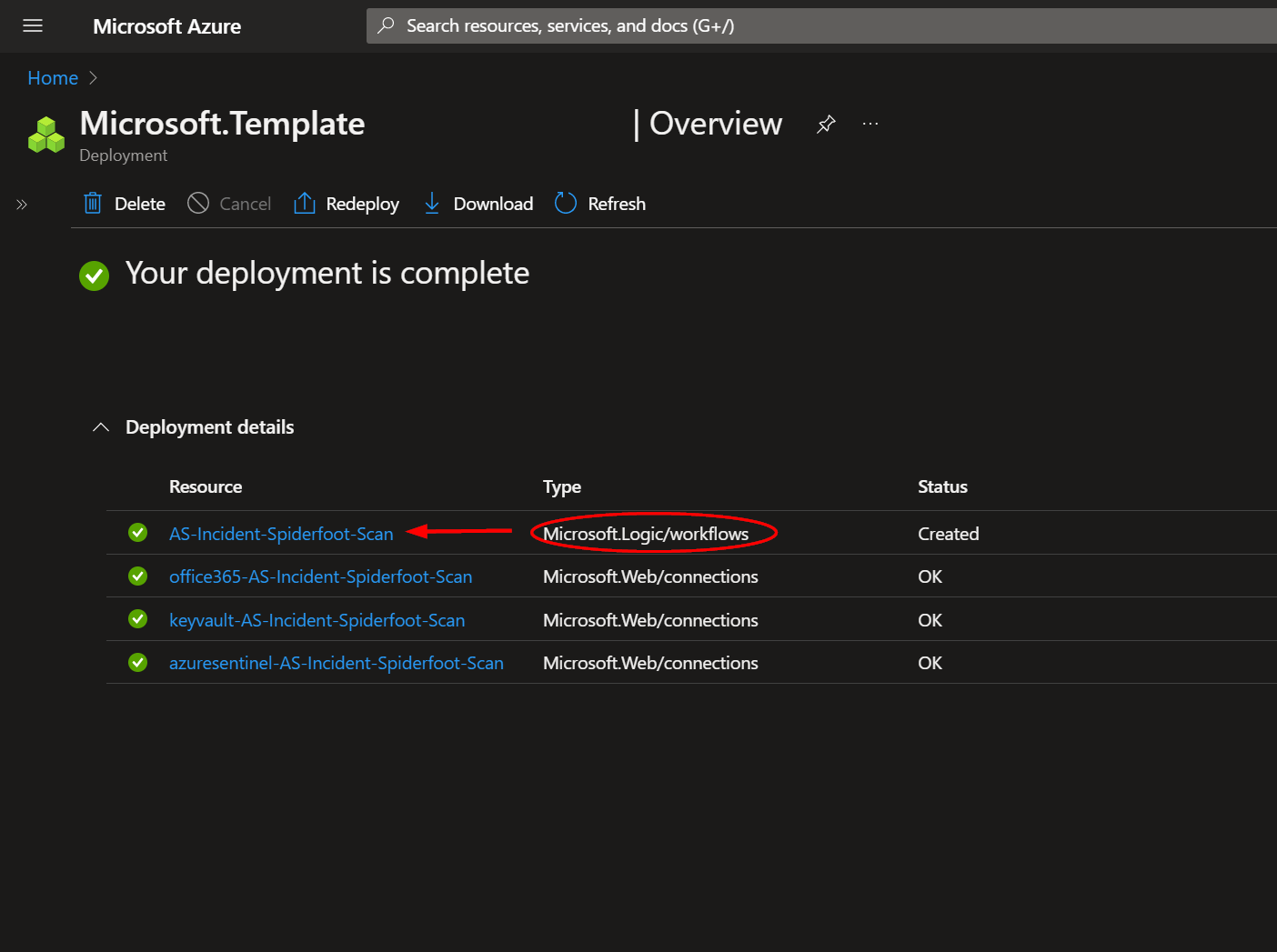Click the Download toolbar label
Image resolution: width=1277 pixels, height=952 pixels.
(x=493, y=204)
